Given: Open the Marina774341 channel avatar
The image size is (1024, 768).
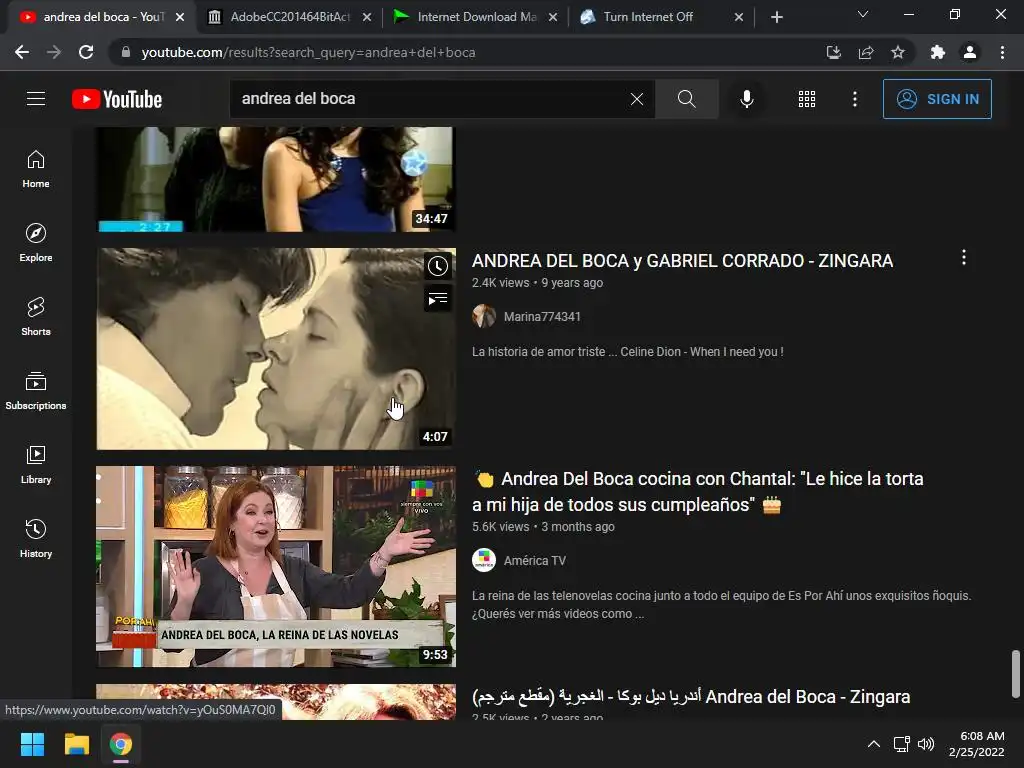Looking at the screenshot, I should tap(484, 316).
